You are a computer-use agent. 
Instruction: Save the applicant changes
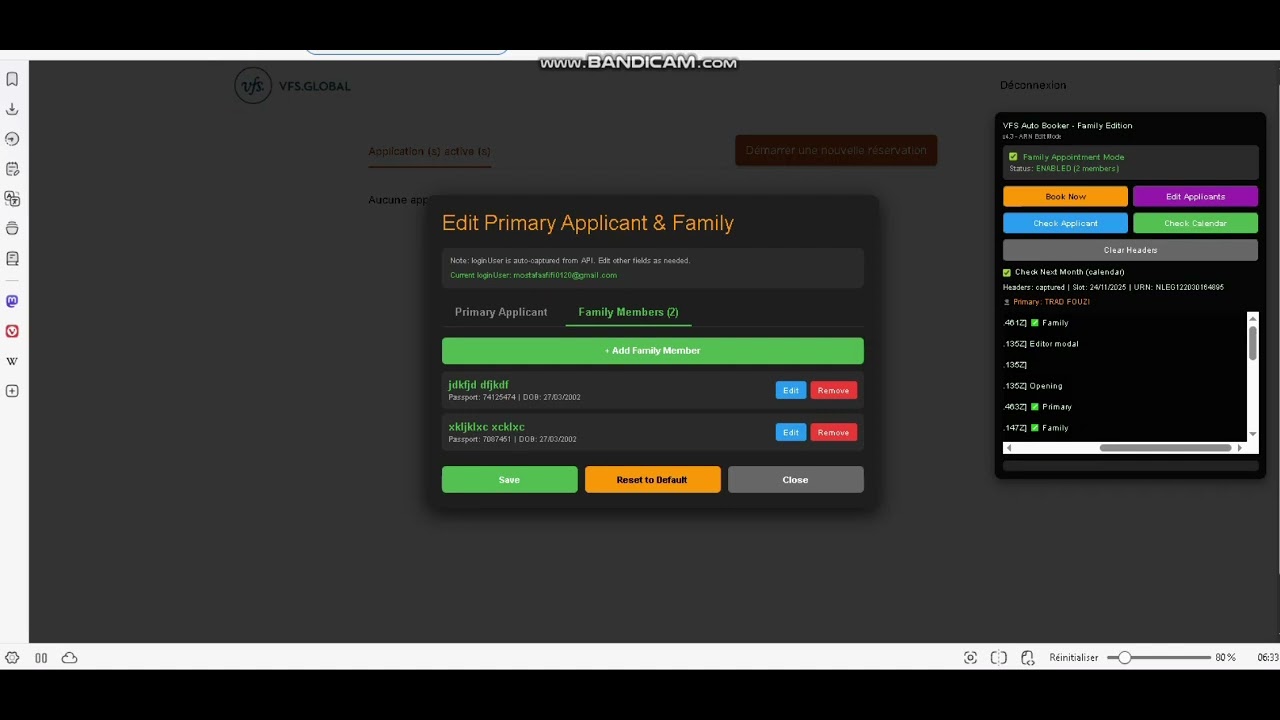510,480
